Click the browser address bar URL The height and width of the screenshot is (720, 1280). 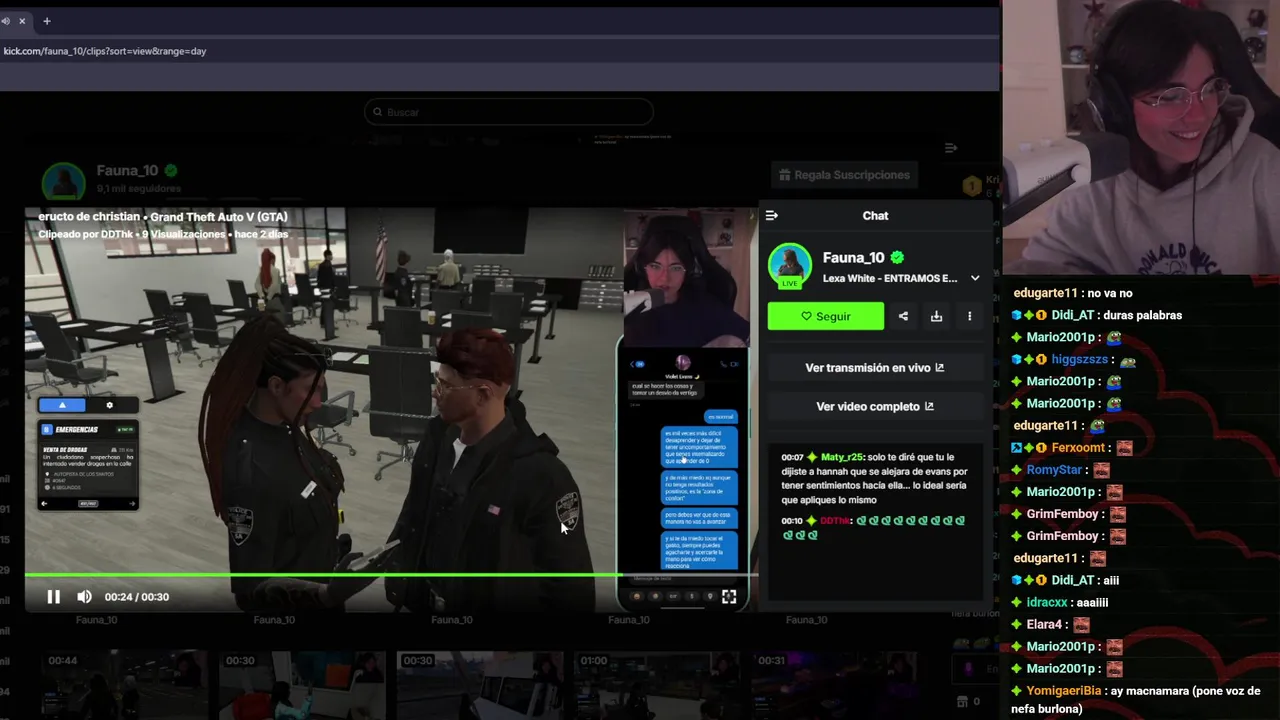pyautogui.click(x=105, y=51)
